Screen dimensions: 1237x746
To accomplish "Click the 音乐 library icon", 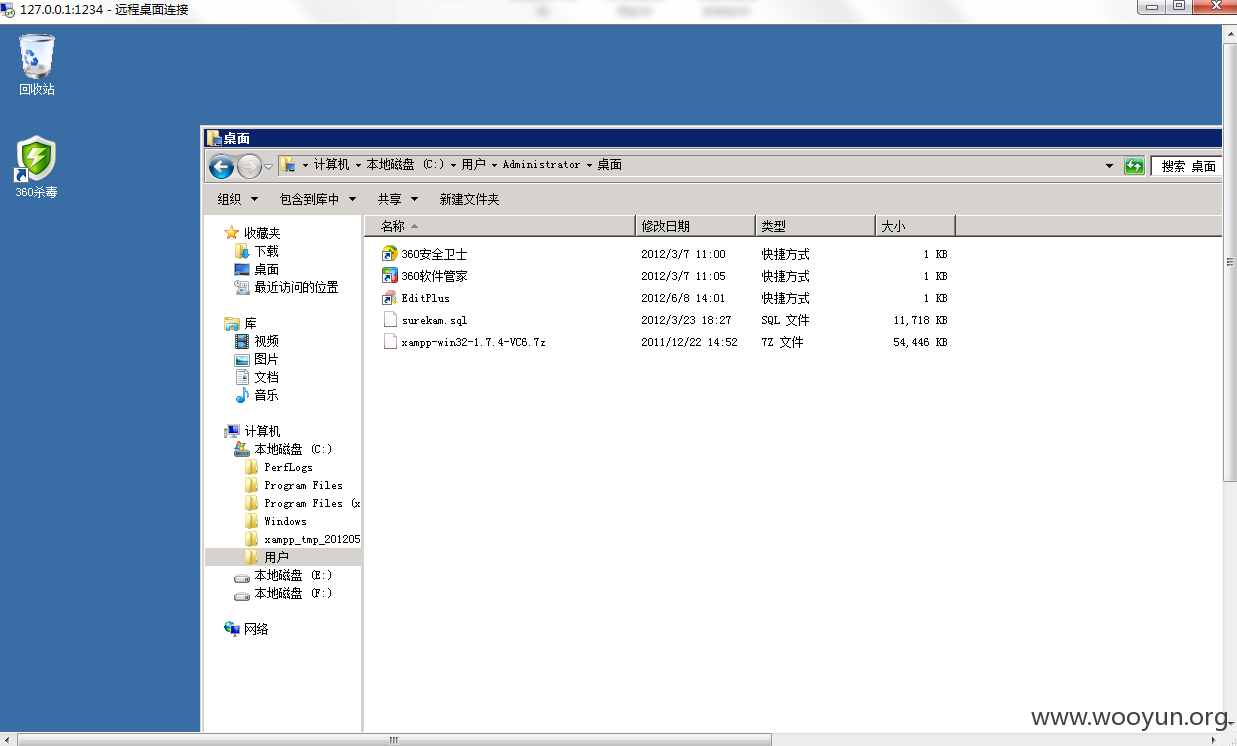I will coord(242,395).
